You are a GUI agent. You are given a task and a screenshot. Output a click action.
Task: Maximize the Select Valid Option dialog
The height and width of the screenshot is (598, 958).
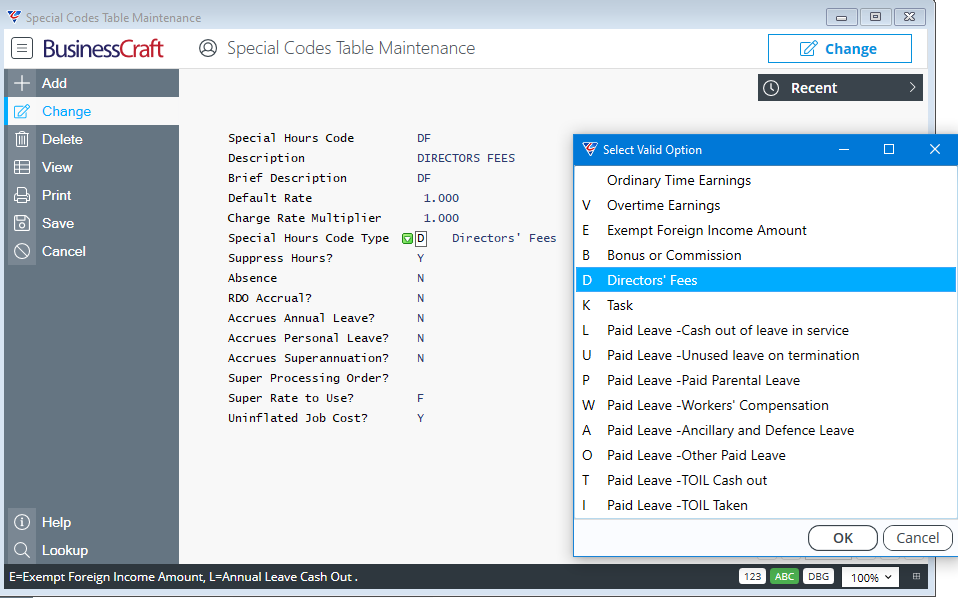[x=889, y=149]
